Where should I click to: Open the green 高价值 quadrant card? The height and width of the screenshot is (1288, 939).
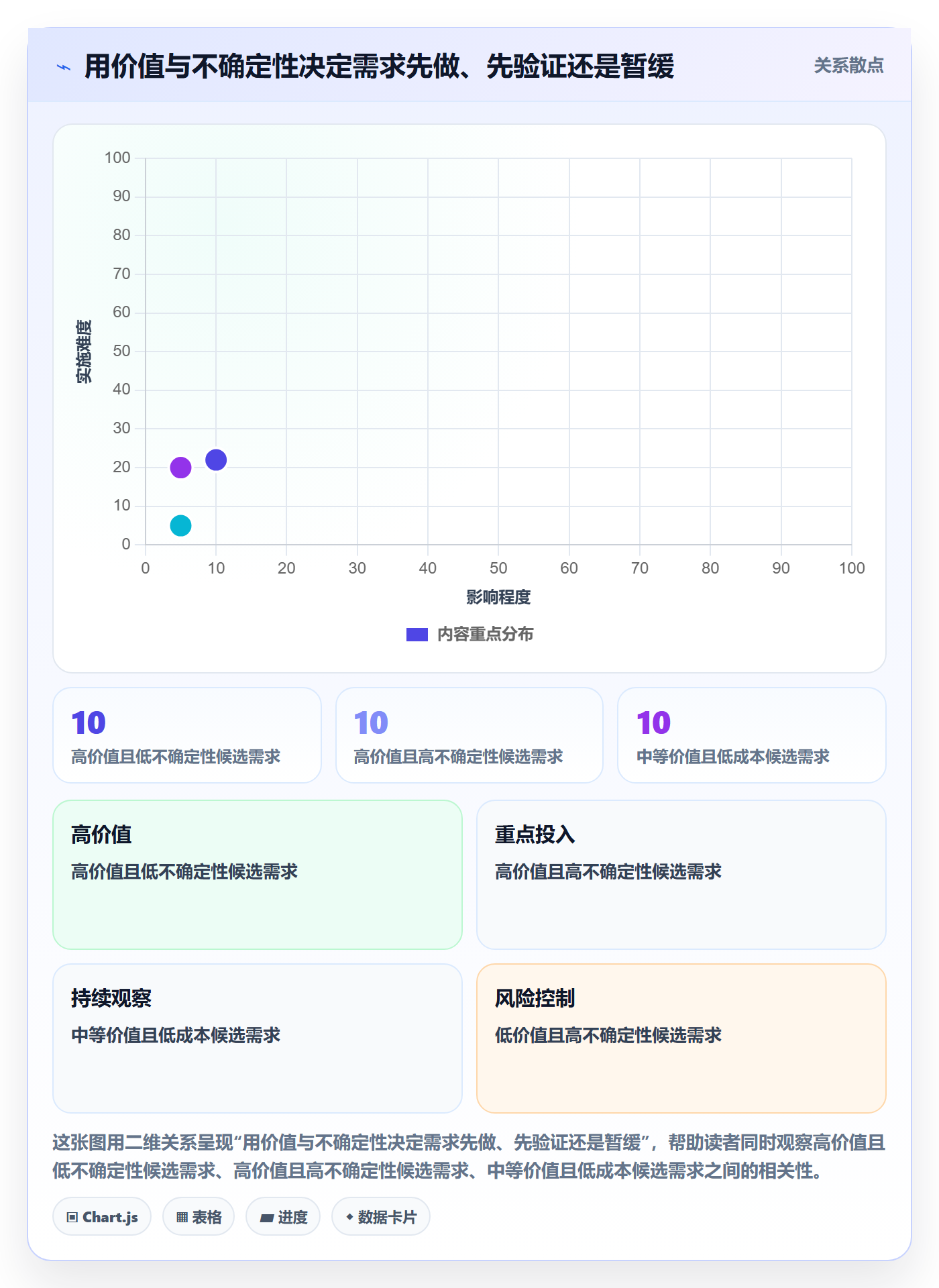coord(258,875)
